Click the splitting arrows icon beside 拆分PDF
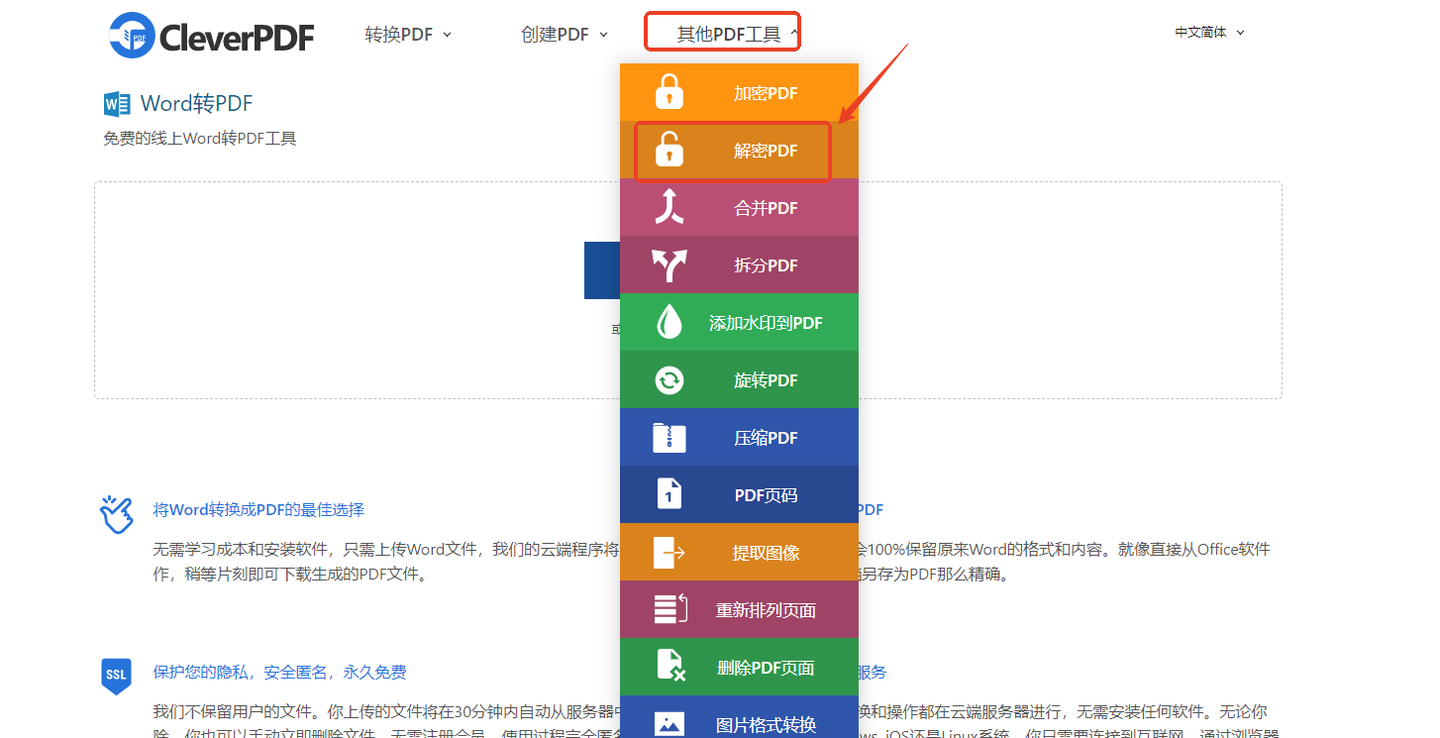1440x738 pixels. coord(669,264)
